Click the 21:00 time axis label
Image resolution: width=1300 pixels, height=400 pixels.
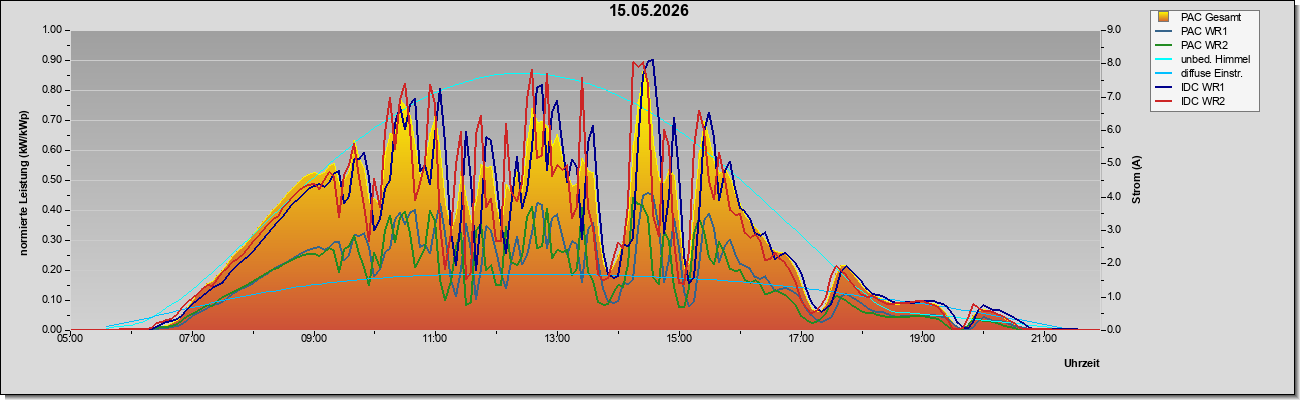(x=1044, y=339)
